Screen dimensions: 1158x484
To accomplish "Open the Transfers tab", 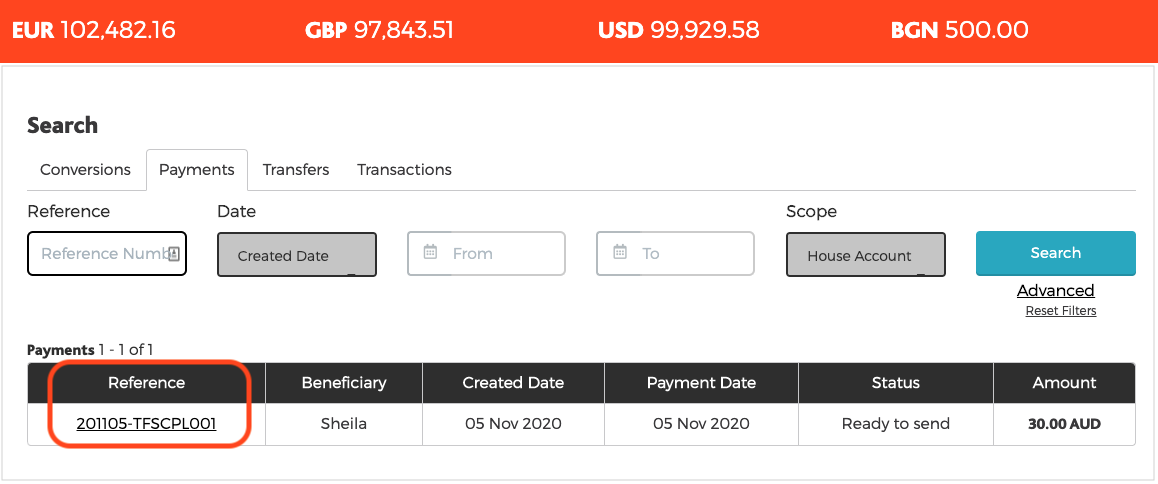I will tap(296, 169).
